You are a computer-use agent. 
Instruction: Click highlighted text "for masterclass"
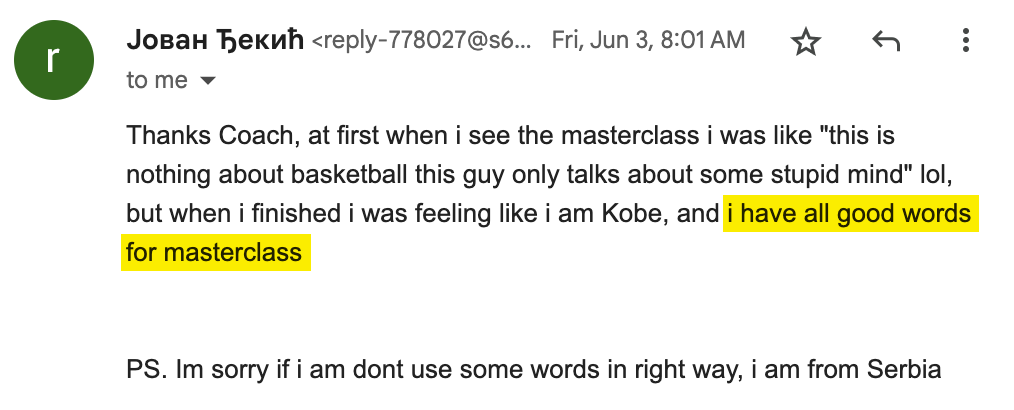pos(215,252)
